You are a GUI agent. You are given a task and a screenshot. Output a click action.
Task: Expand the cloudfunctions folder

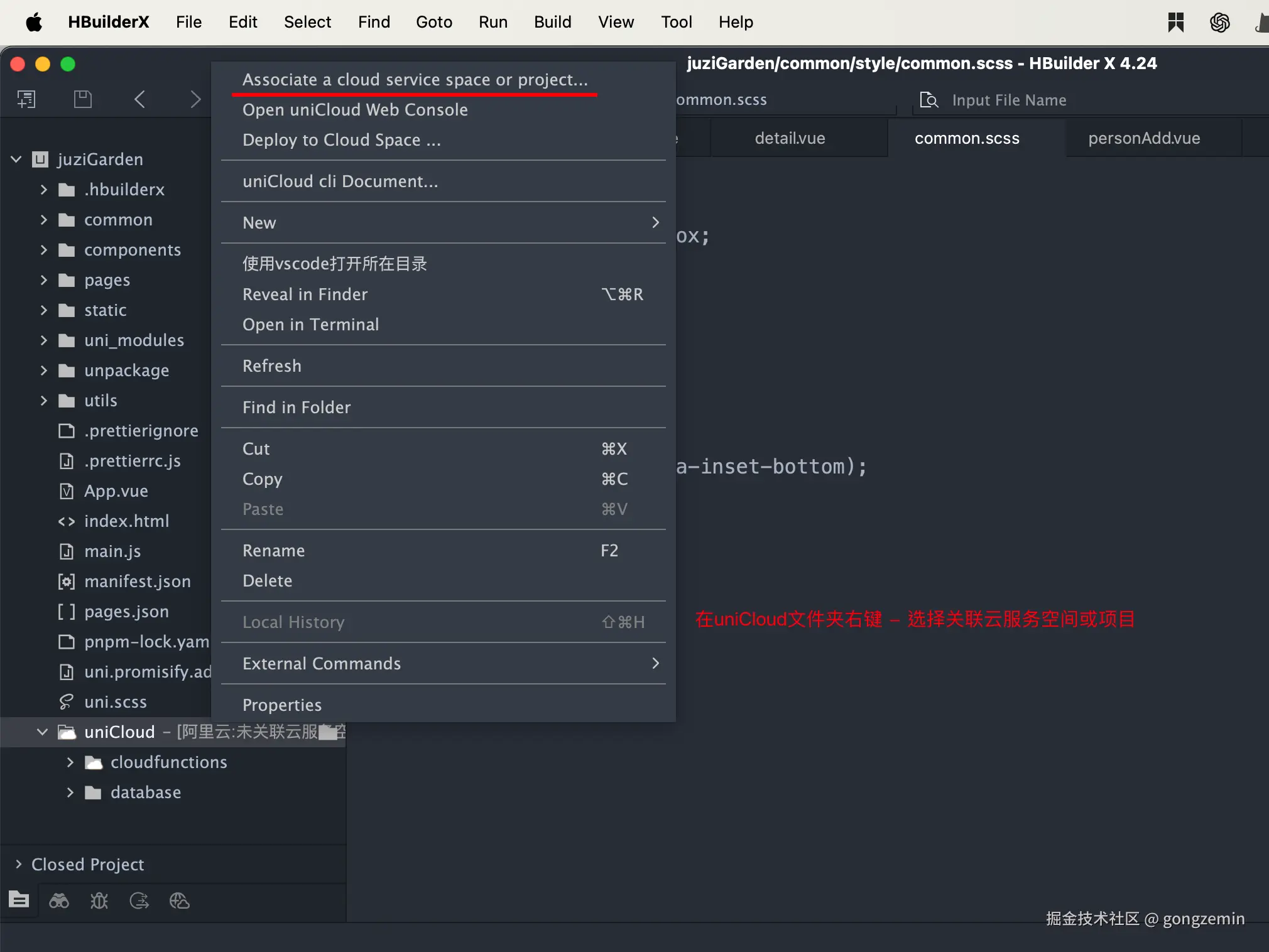click(x=70, y=762)
